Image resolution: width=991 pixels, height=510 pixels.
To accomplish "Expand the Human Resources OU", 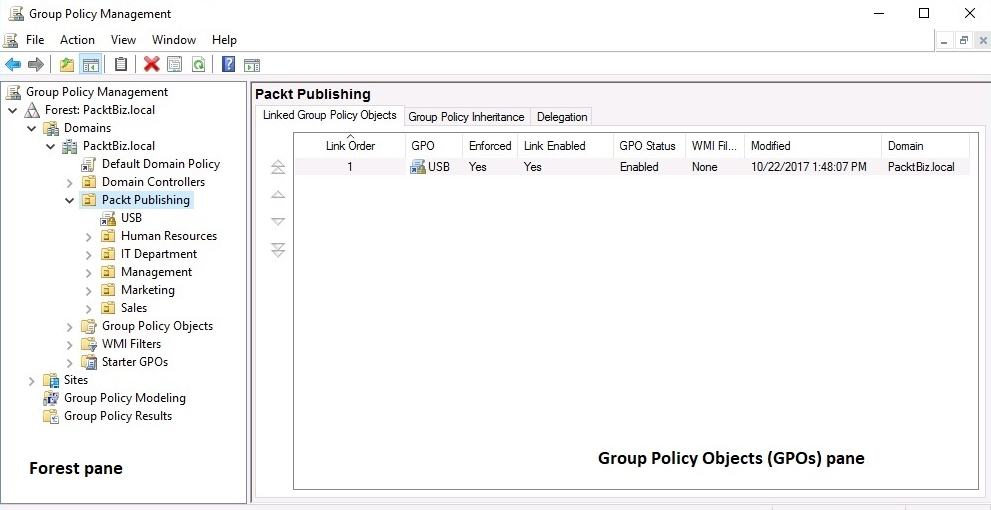I will coord(89,237).
